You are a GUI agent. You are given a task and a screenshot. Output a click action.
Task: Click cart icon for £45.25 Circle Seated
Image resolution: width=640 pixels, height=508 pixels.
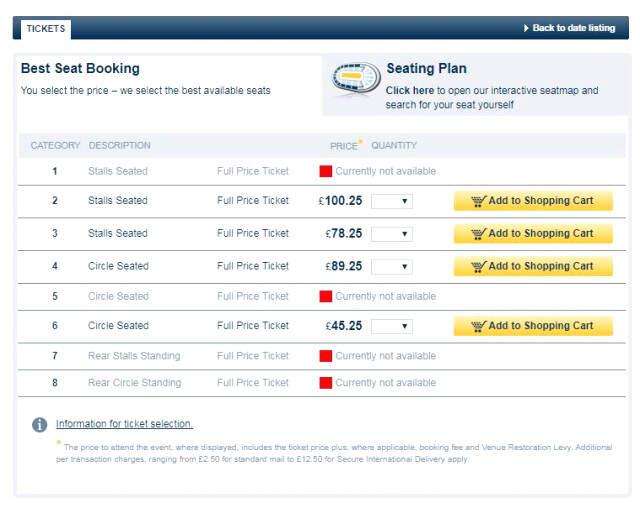point(478,326)
